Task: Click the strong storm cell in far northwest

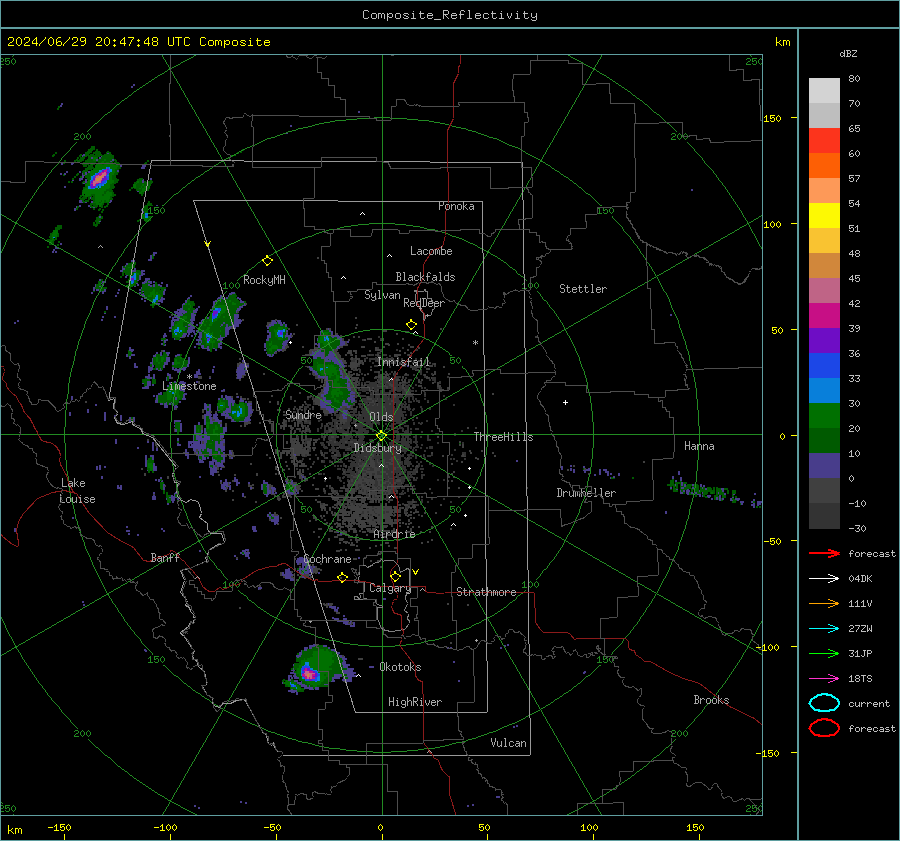Action: [99, 178]
